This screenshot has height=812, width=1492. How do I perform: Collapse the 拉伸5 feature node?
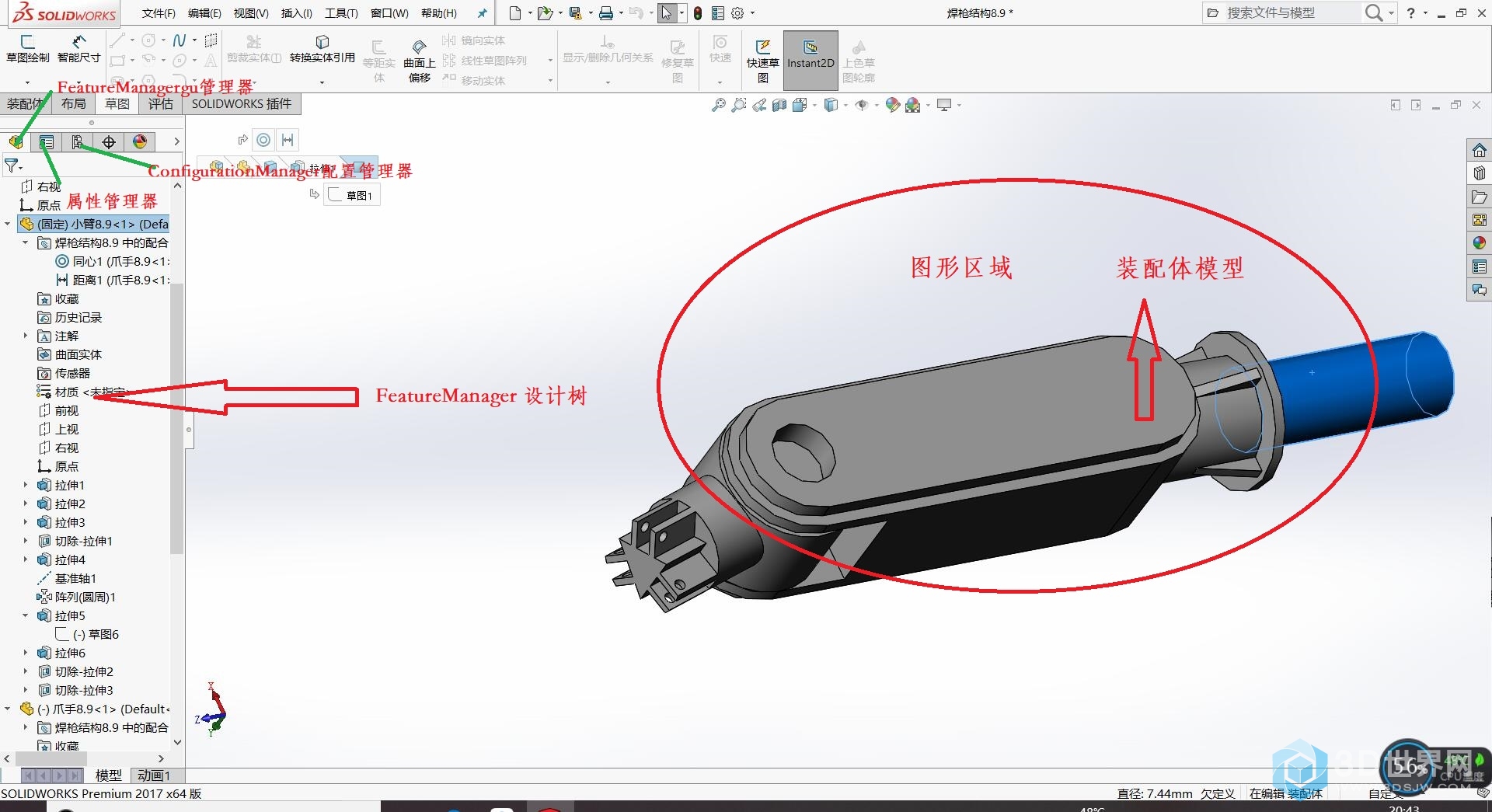coord(25,615)
